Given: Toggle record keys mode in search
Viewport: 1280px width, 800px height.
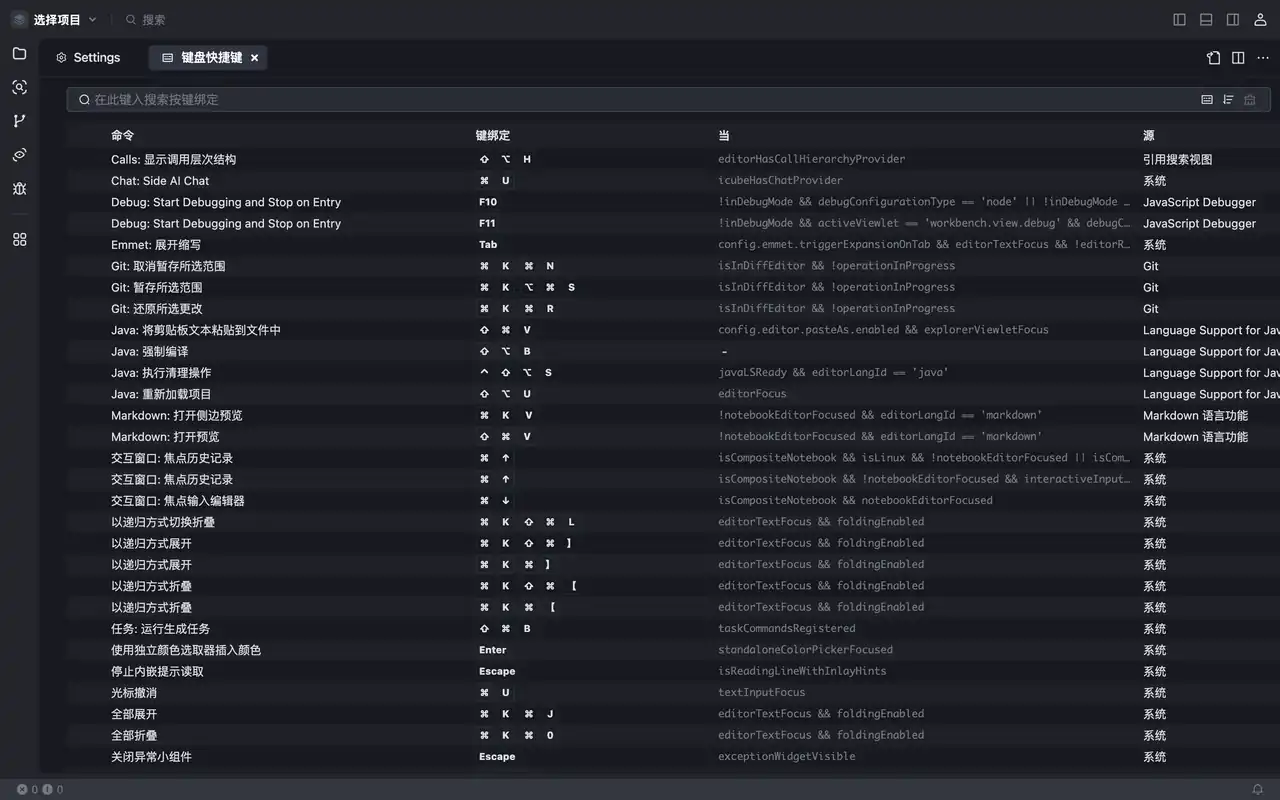Looking at the screenshot, I should (x=1207, y=100).
